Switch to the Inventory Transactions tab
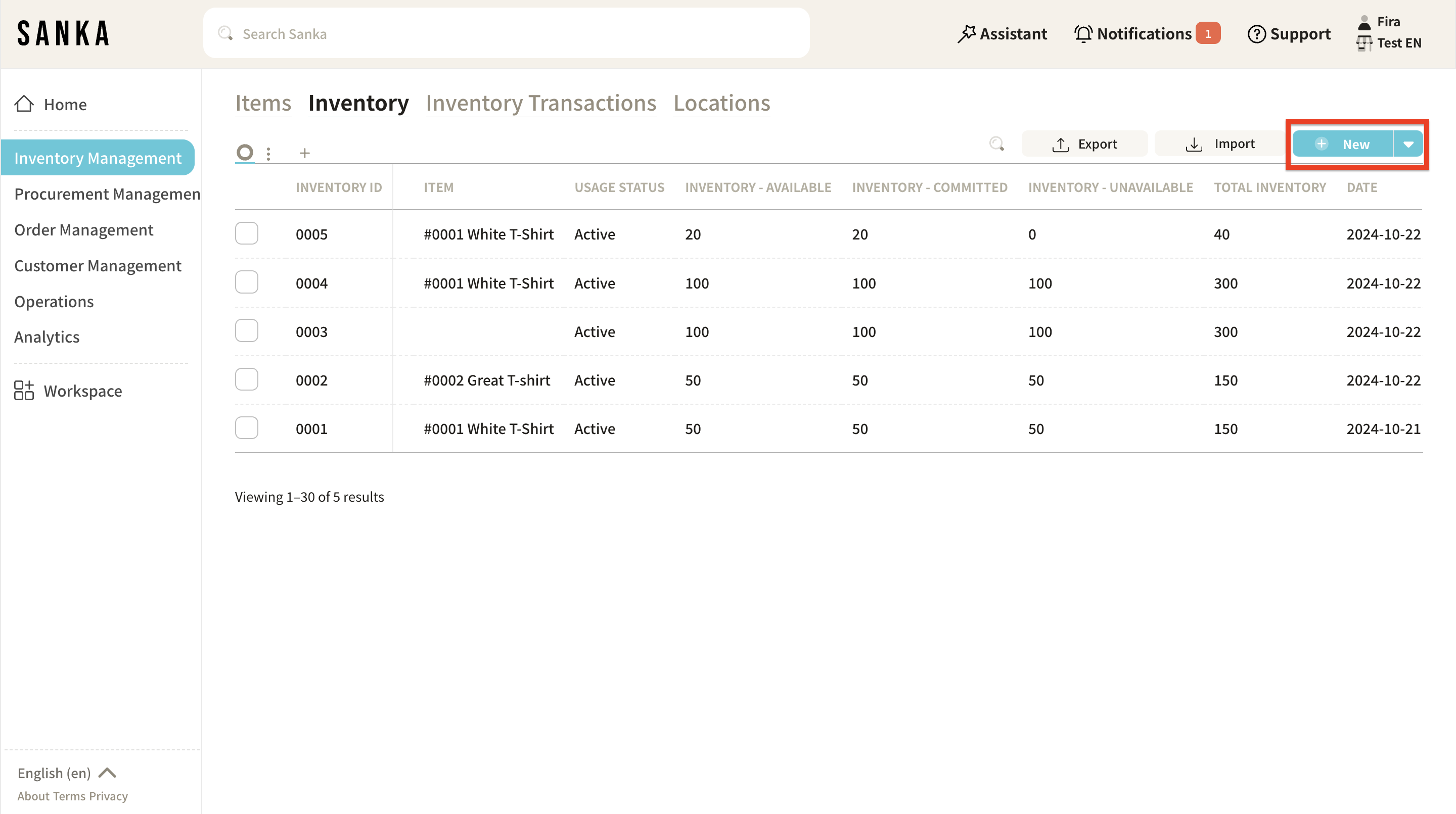The image size is (1456, 814). [541, 104]
